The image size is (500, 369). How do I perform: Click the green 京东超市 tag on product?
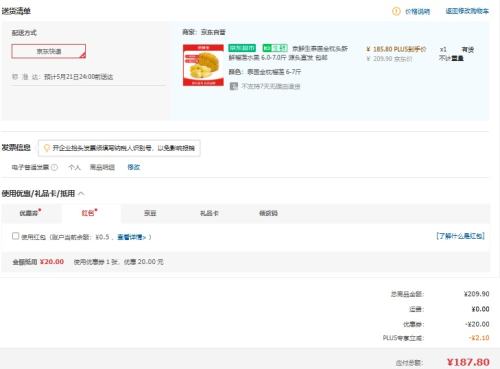point(242,48)
